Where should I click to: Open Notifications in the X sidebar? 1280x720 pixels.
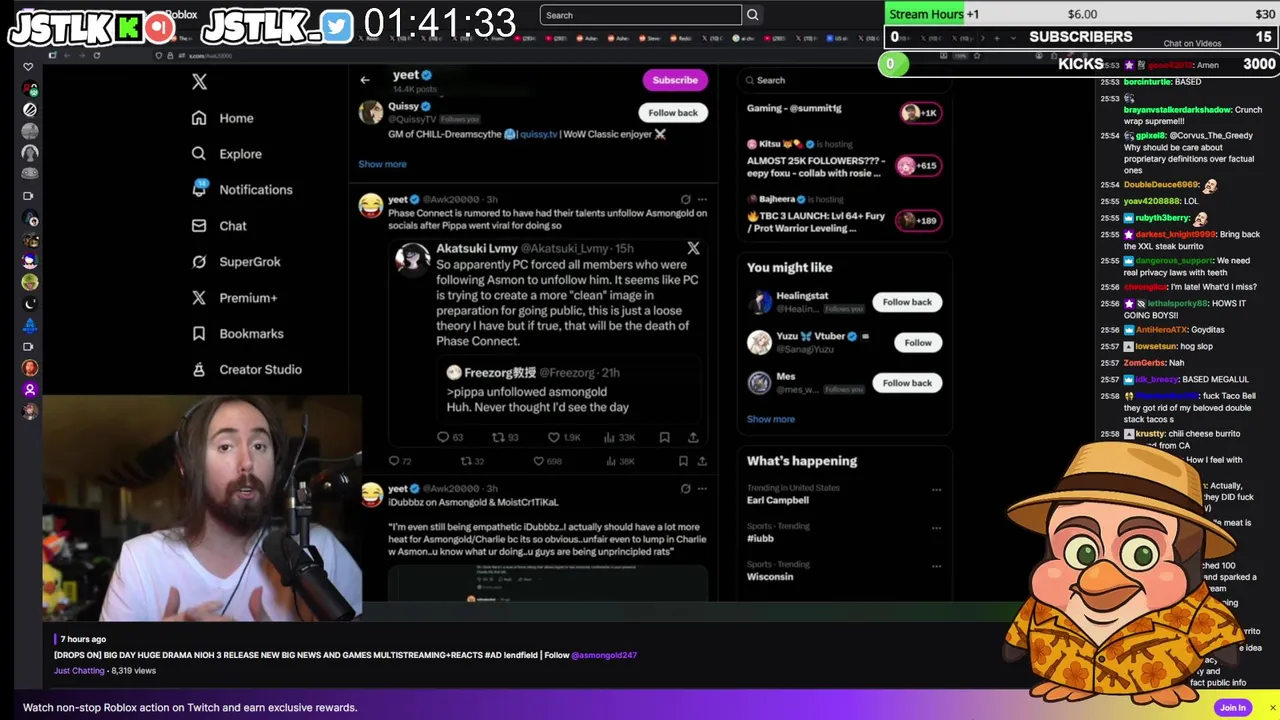pyautogui.click(x=242, y=190)
